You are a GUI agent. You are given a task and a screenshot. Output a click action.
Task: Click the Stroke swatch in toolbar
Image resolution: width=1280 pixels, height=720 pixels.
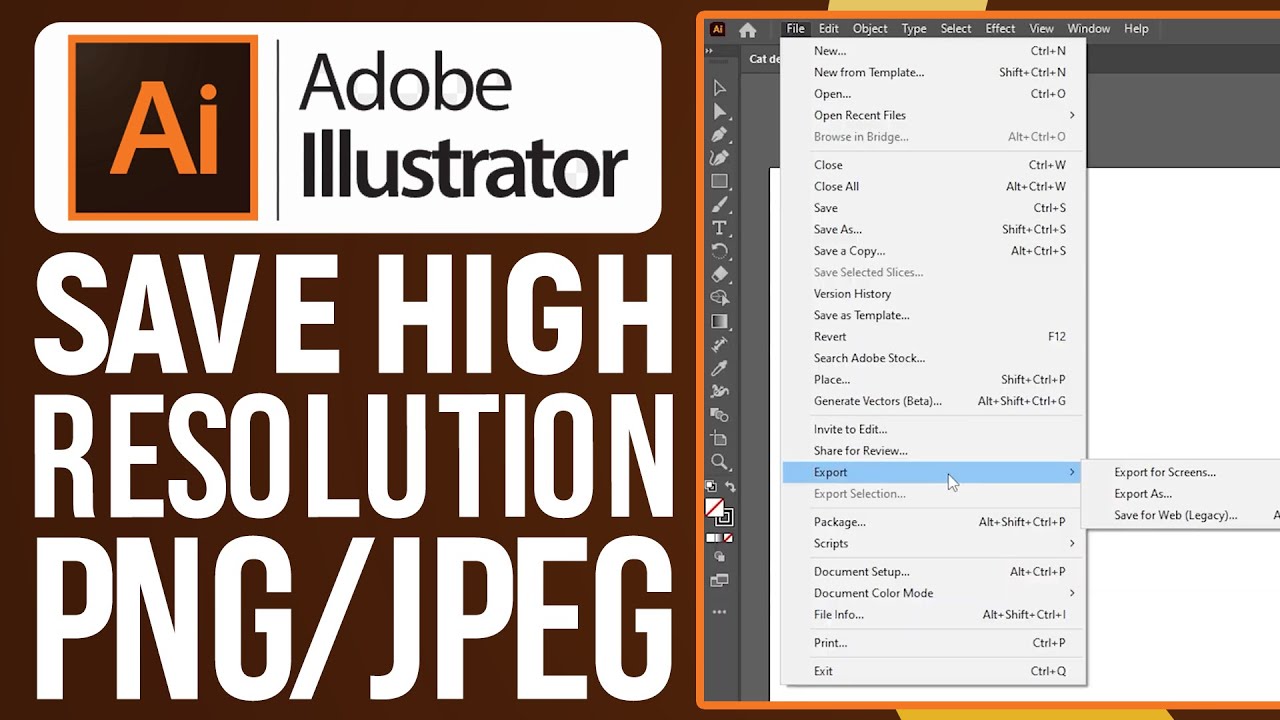click(725, 517)
